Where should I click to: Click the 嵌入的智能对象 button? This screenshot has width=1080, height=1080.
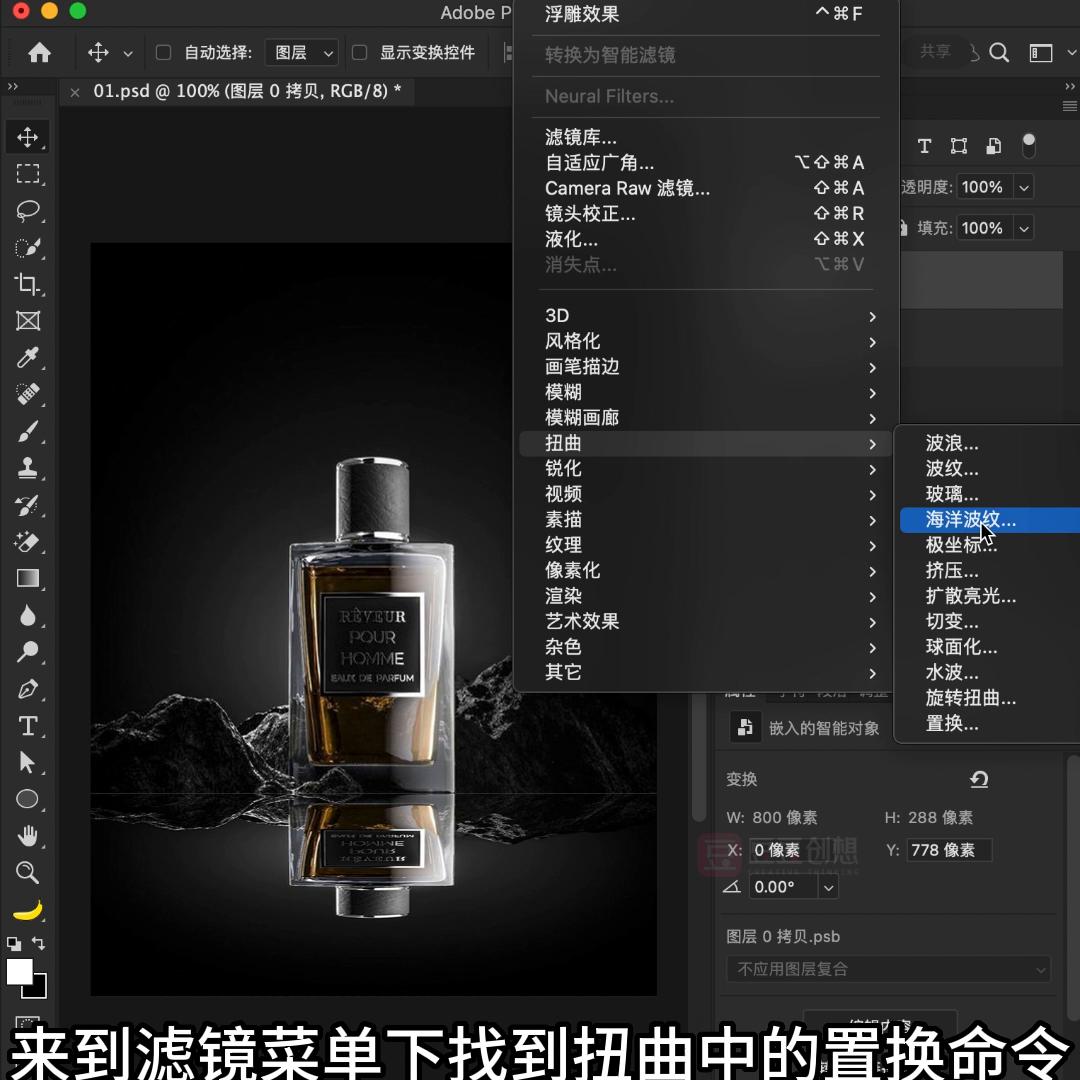tap(745, 728)
